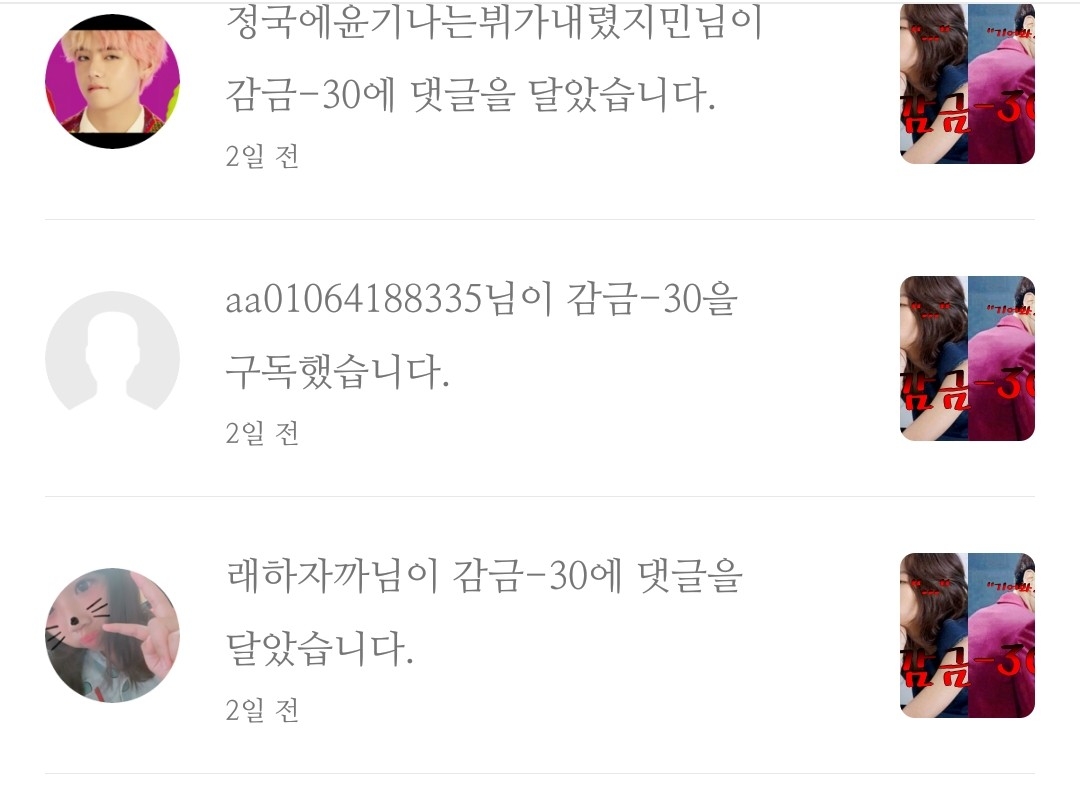Tap '감금-30에 댓글을 달았습니다.' in top notification
The height and width of the screenshot is (810, 1080).
tap(471, 94)
